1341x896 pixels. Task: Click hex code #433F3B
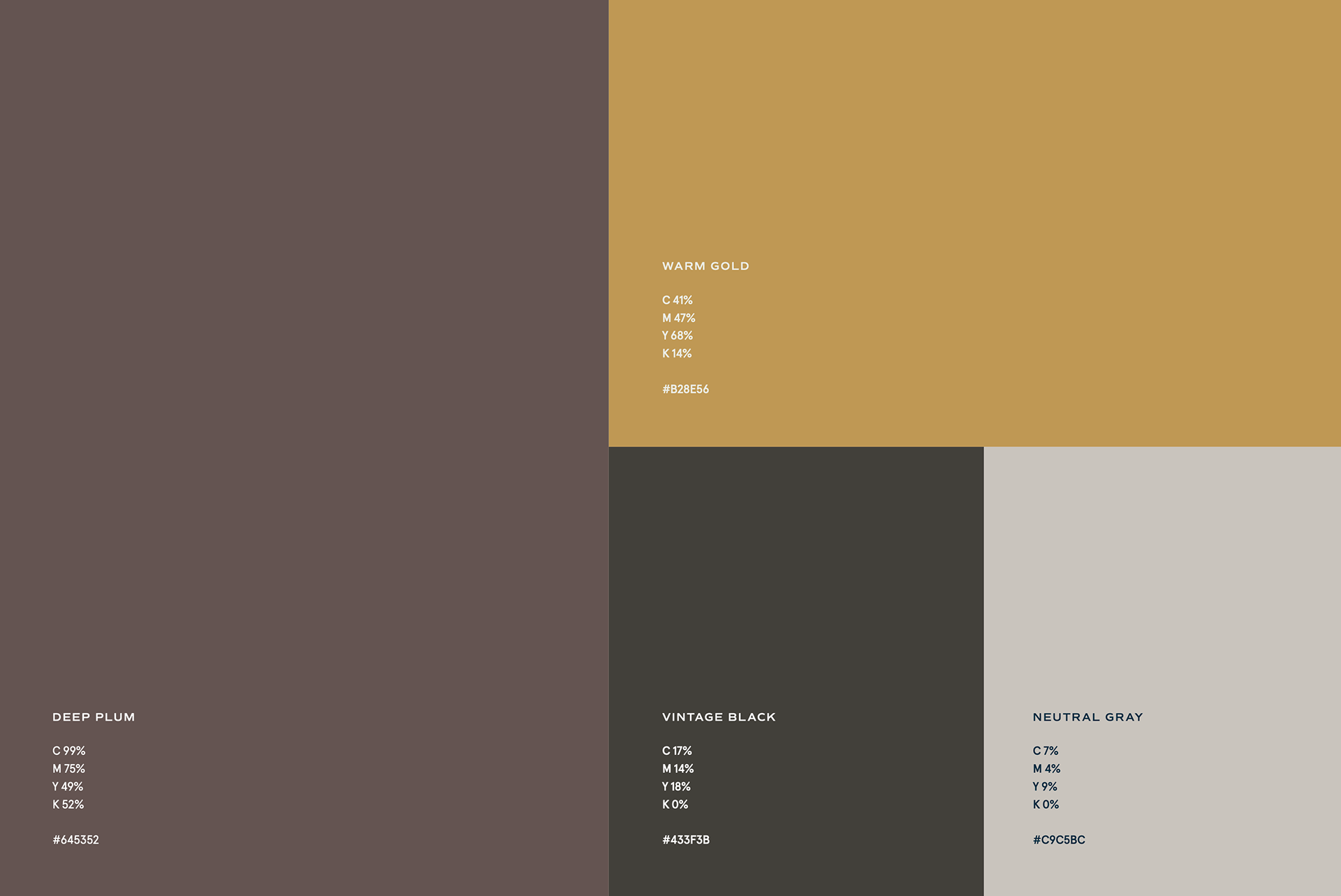(x=685, y=840)
